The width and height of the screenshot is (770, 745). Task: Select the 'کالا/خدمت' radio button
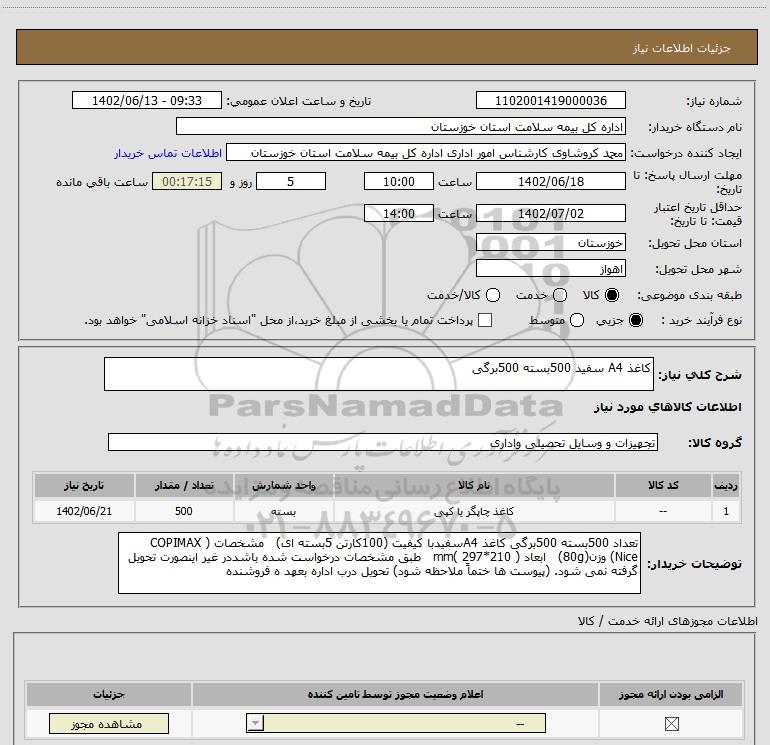[x=493, y=295]
